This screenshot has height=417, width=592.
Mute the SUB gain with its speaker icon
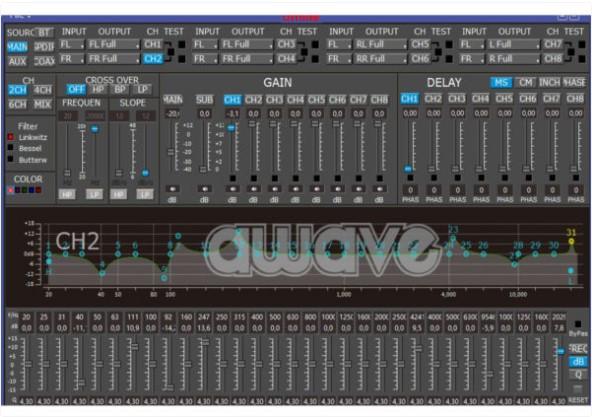[x=204, y=188]
